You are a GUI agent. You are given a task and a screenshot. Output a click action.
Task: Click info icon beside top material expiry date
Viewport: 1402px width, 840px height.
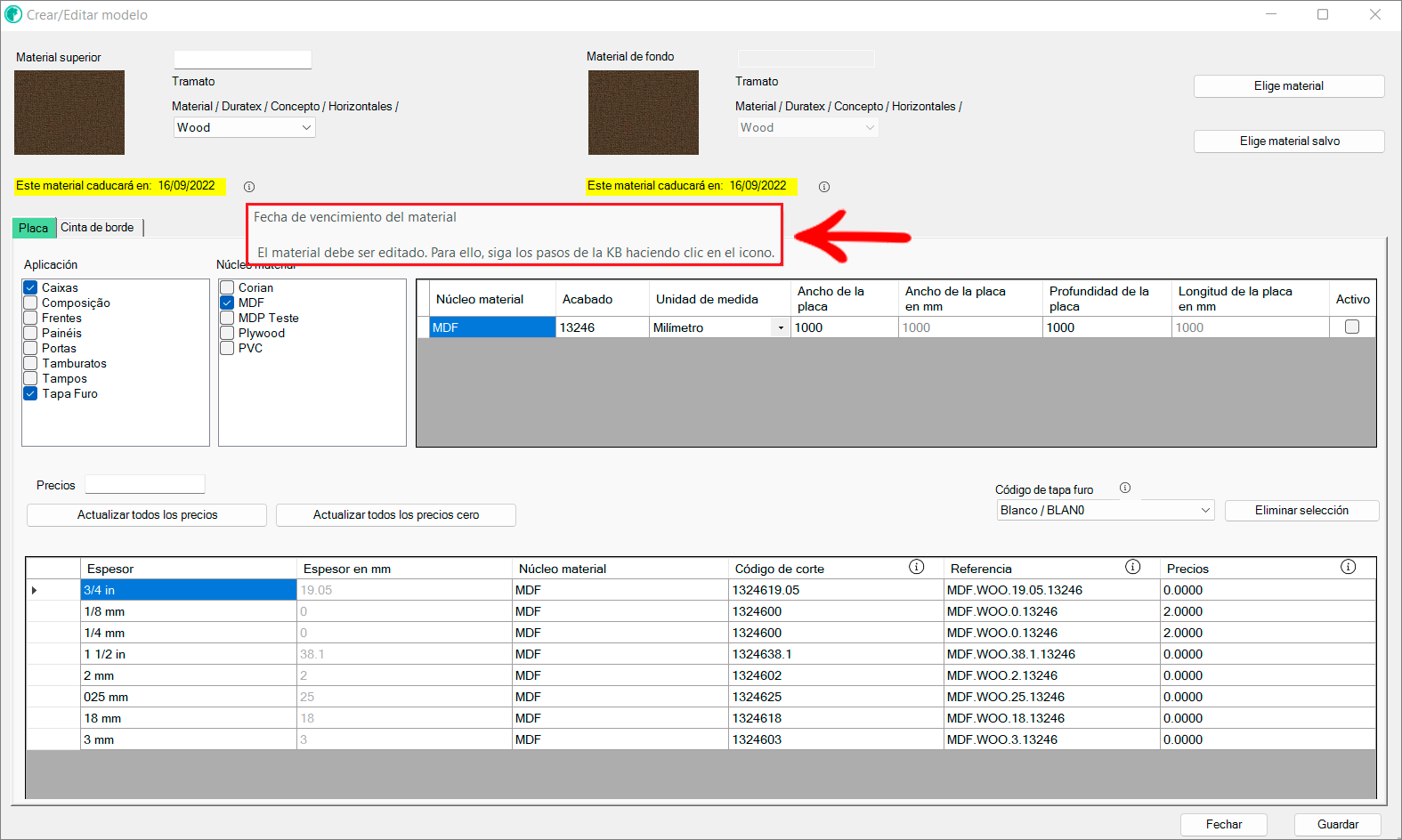click(249, 187)
